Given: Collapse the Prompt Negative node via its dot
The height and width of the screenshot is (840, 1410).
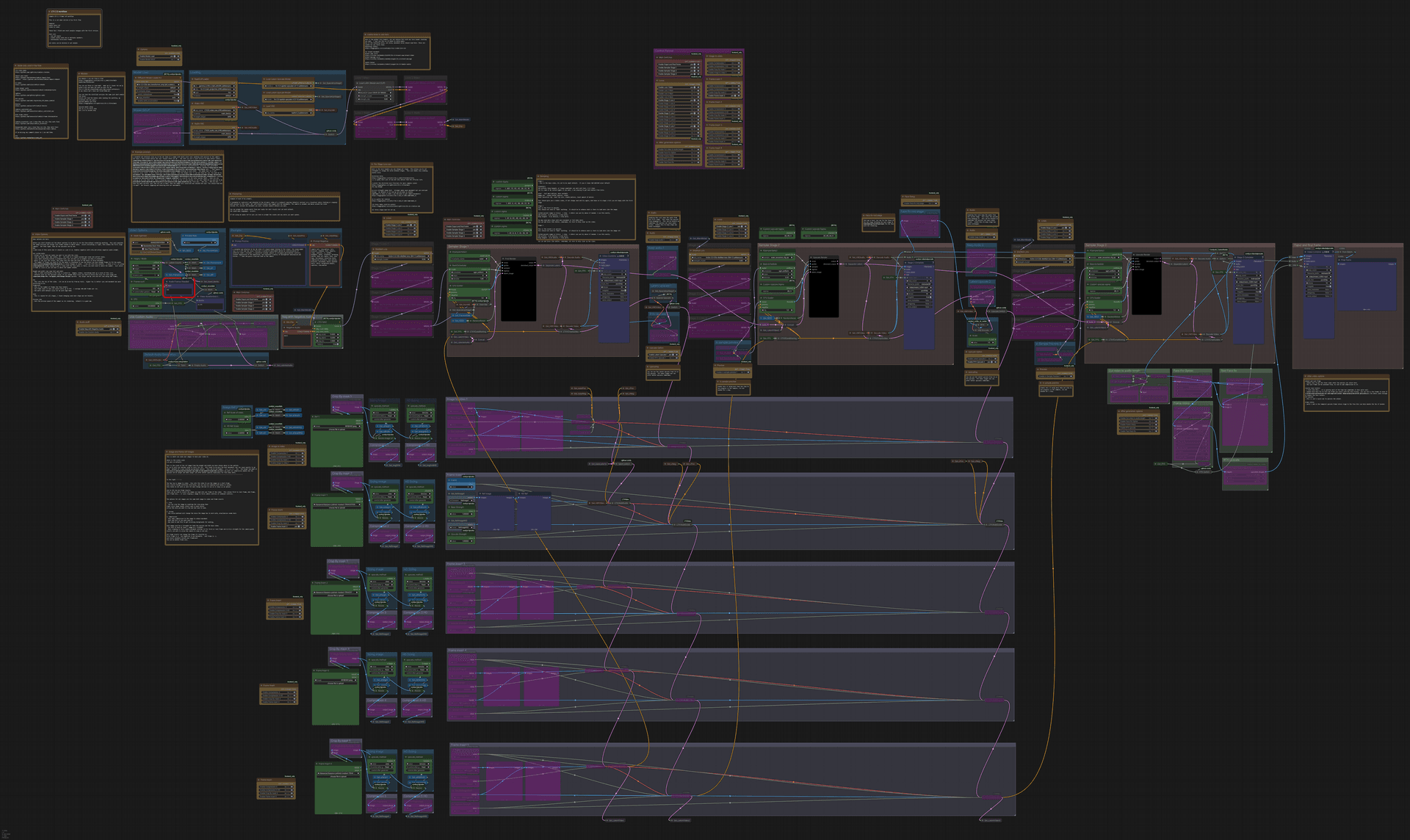Looking at the screenshot, I should coord(311,241).
